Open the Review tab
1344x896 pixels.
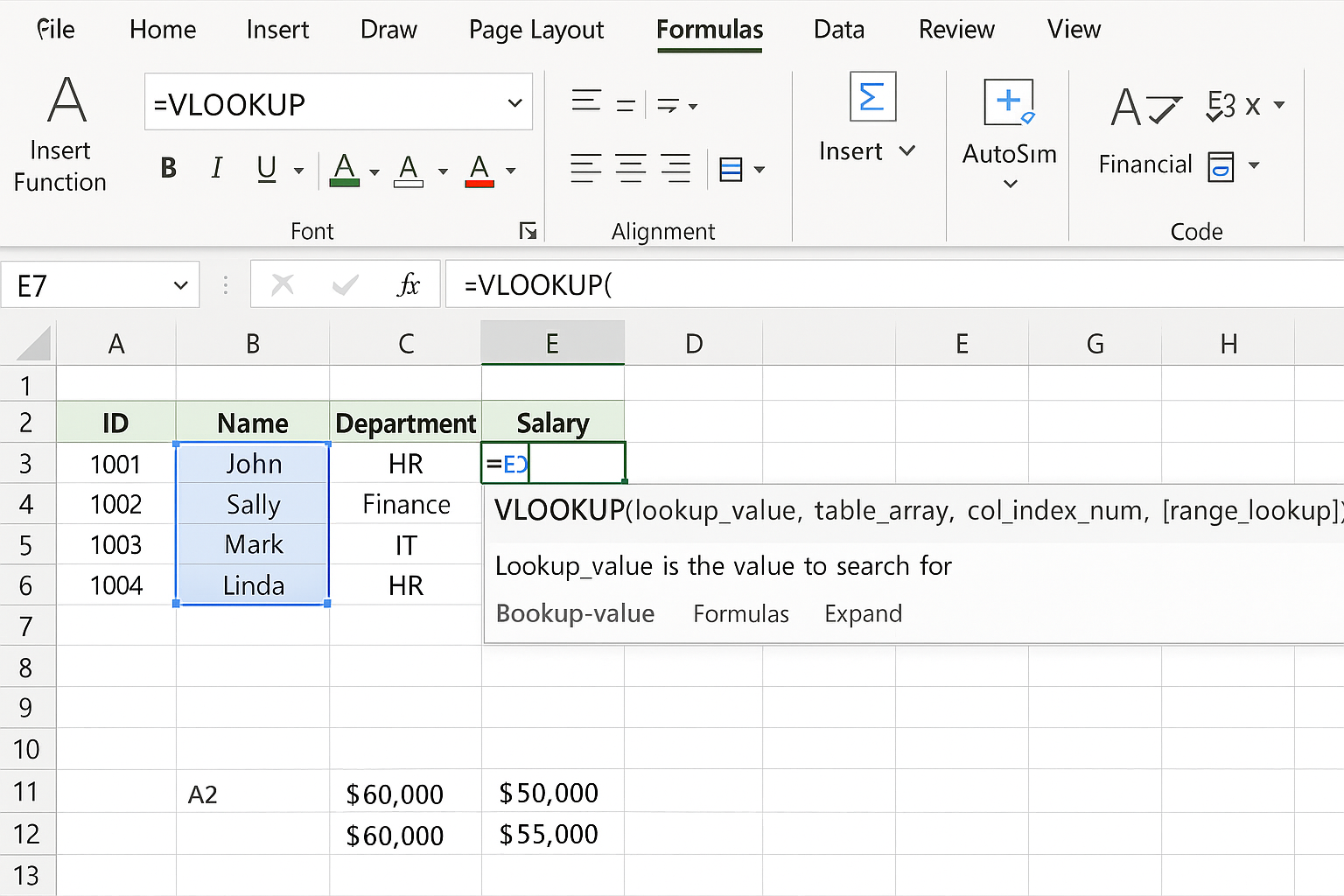point(956,29)
